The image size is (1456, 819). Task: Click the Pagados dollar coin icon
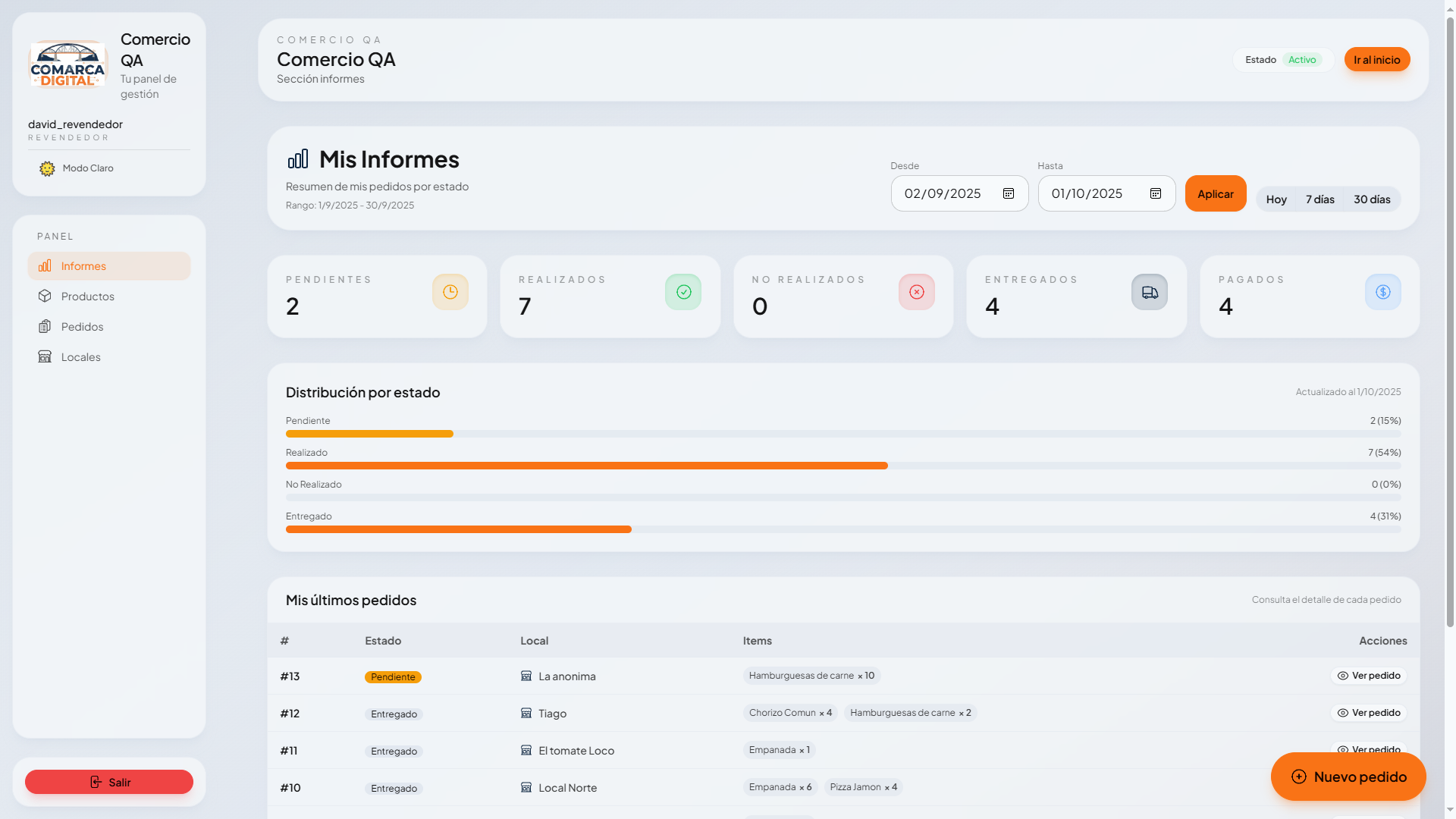tap(1383, 292)
